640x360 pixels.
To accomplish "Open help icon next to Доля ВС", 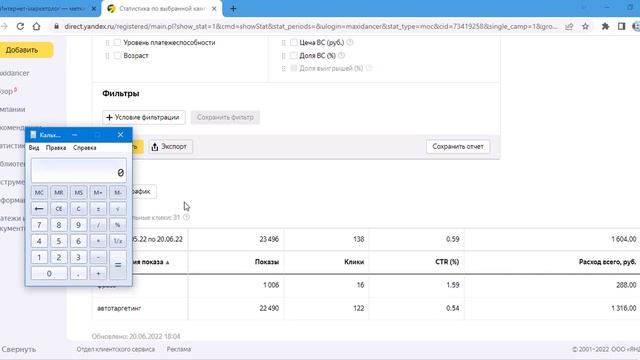I will (x=341, y=55).
